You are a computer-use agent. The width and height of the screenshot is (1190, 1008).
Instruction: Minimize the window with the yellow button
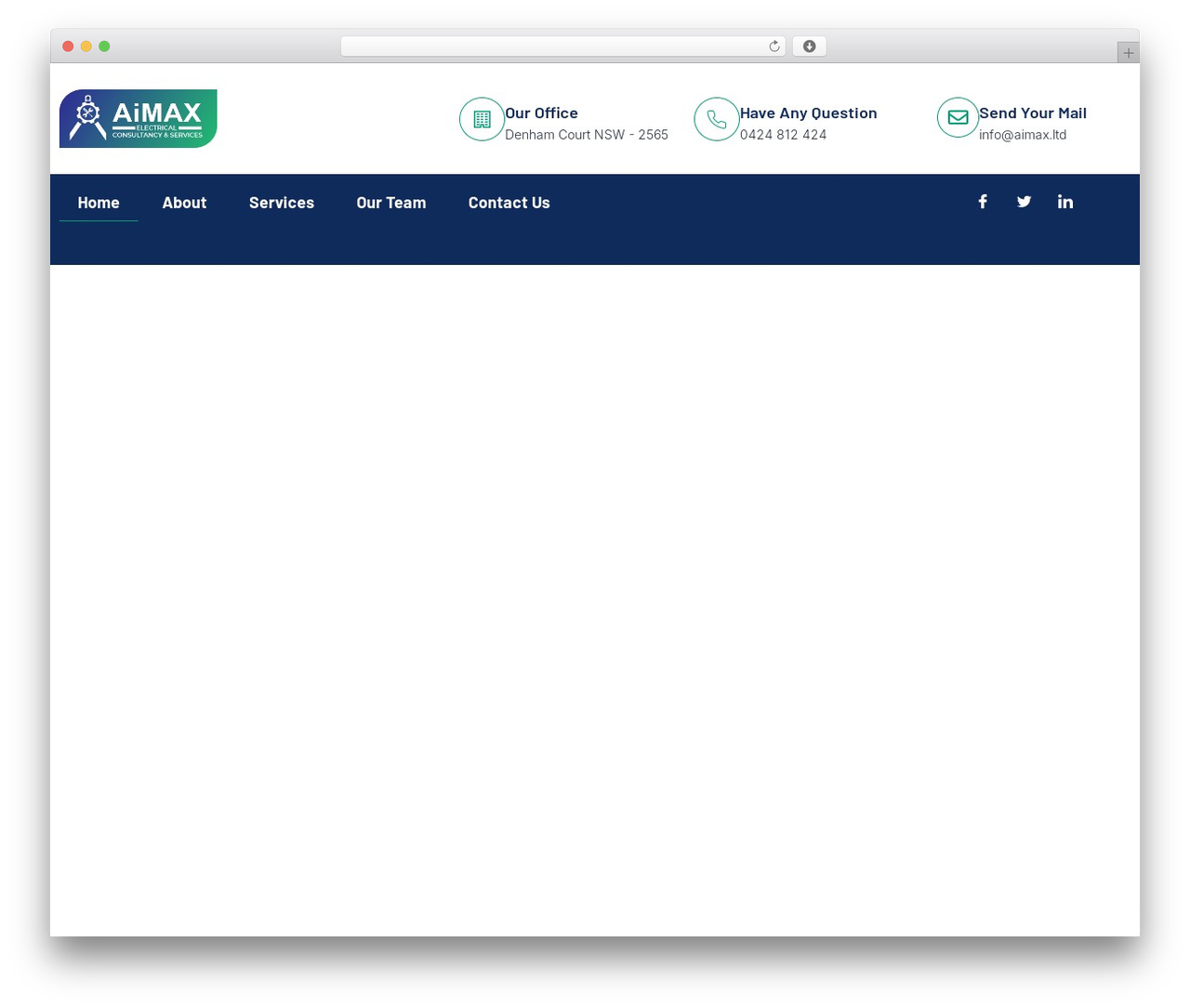click(86, 46)
